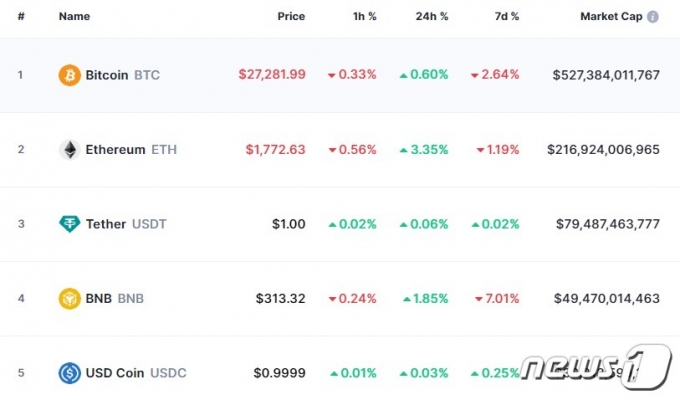The image size is (680, 400).
Task: Sort table by Name column
Action: tap(75, 16)
